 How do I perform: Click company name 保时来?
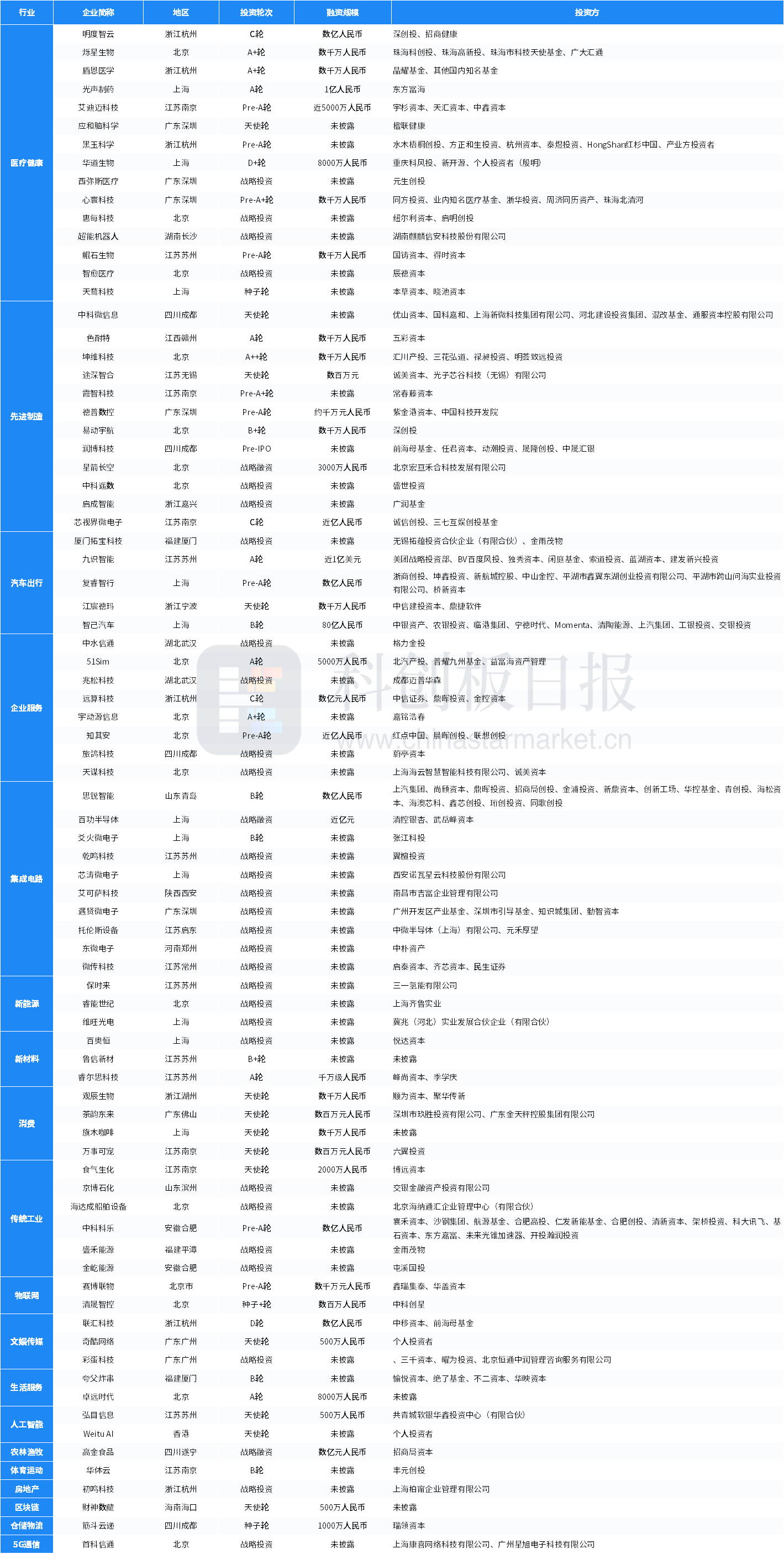[x=98, y=985]
